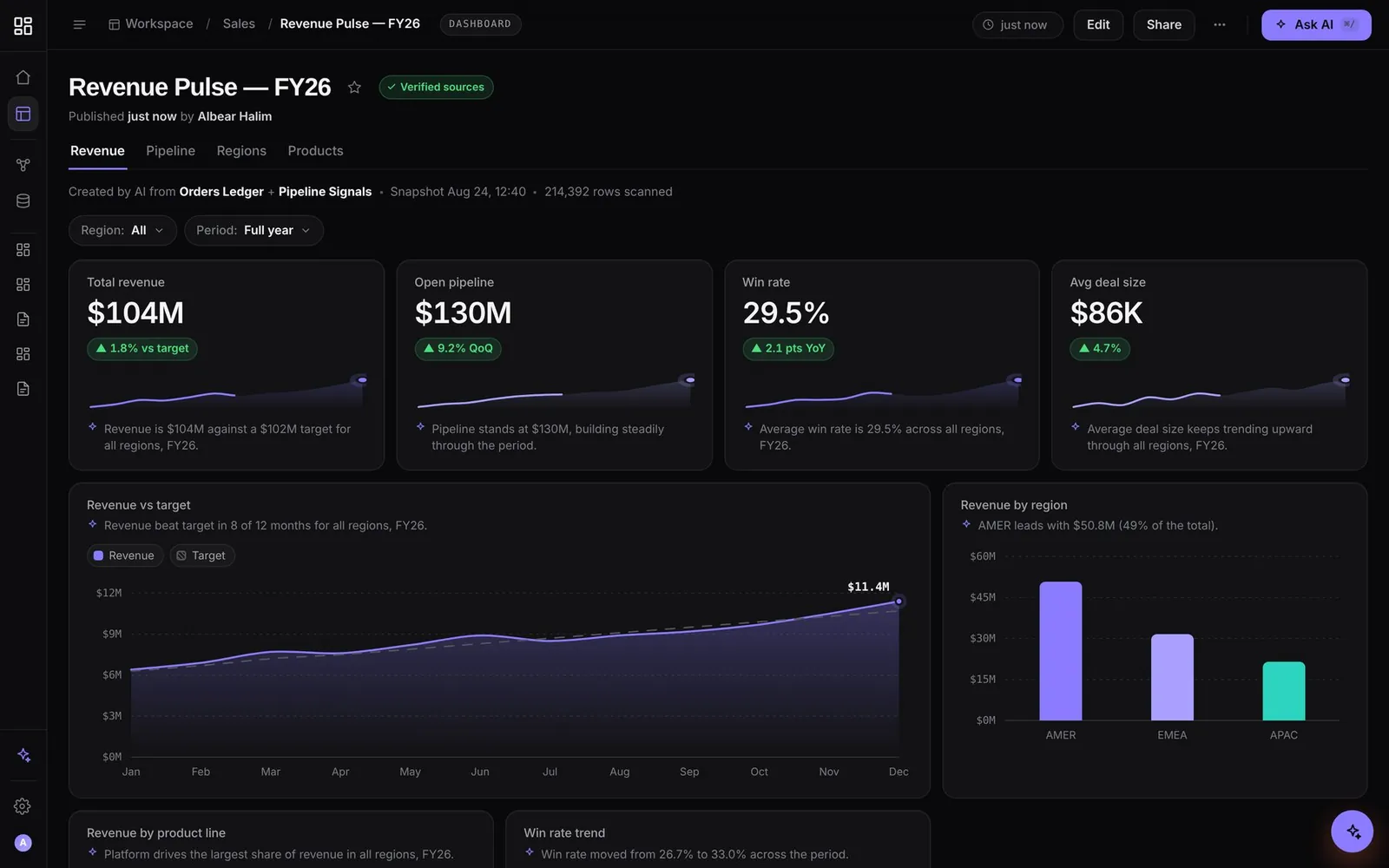
Task: Toggle the hamburger menu in the top bar
Action: [x=79, y=24]
